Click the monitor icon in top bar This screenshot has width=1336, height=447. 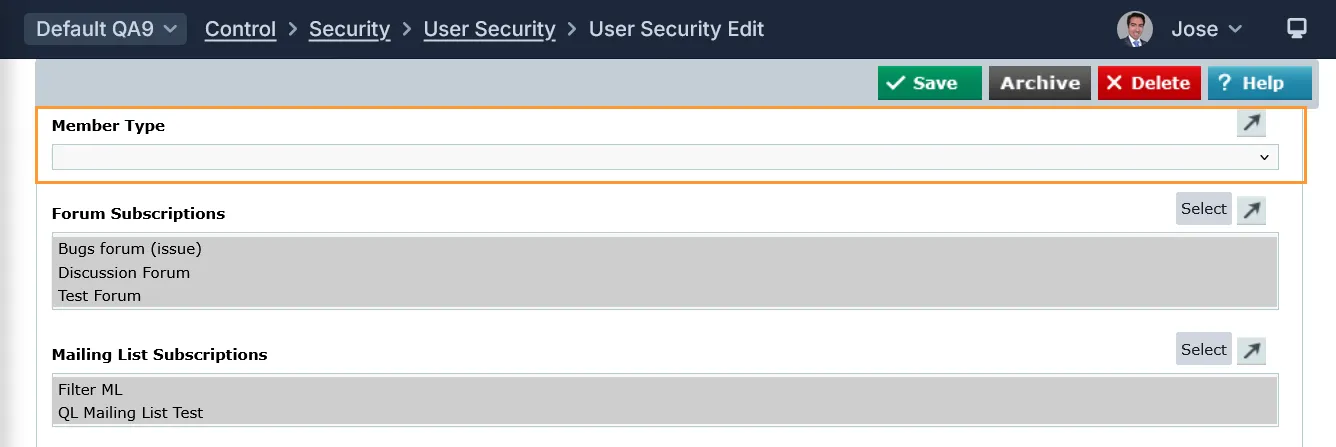pos(1297,28)
